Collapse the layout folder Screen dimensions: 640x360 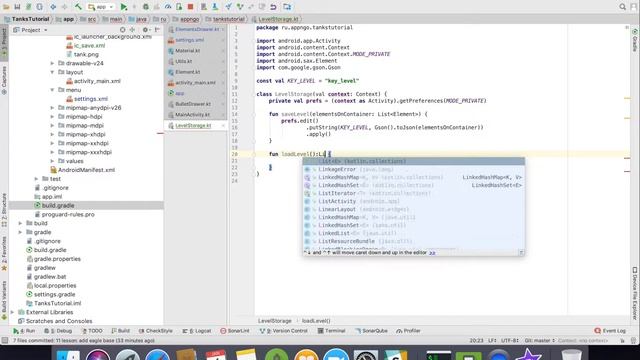(52, 72)
